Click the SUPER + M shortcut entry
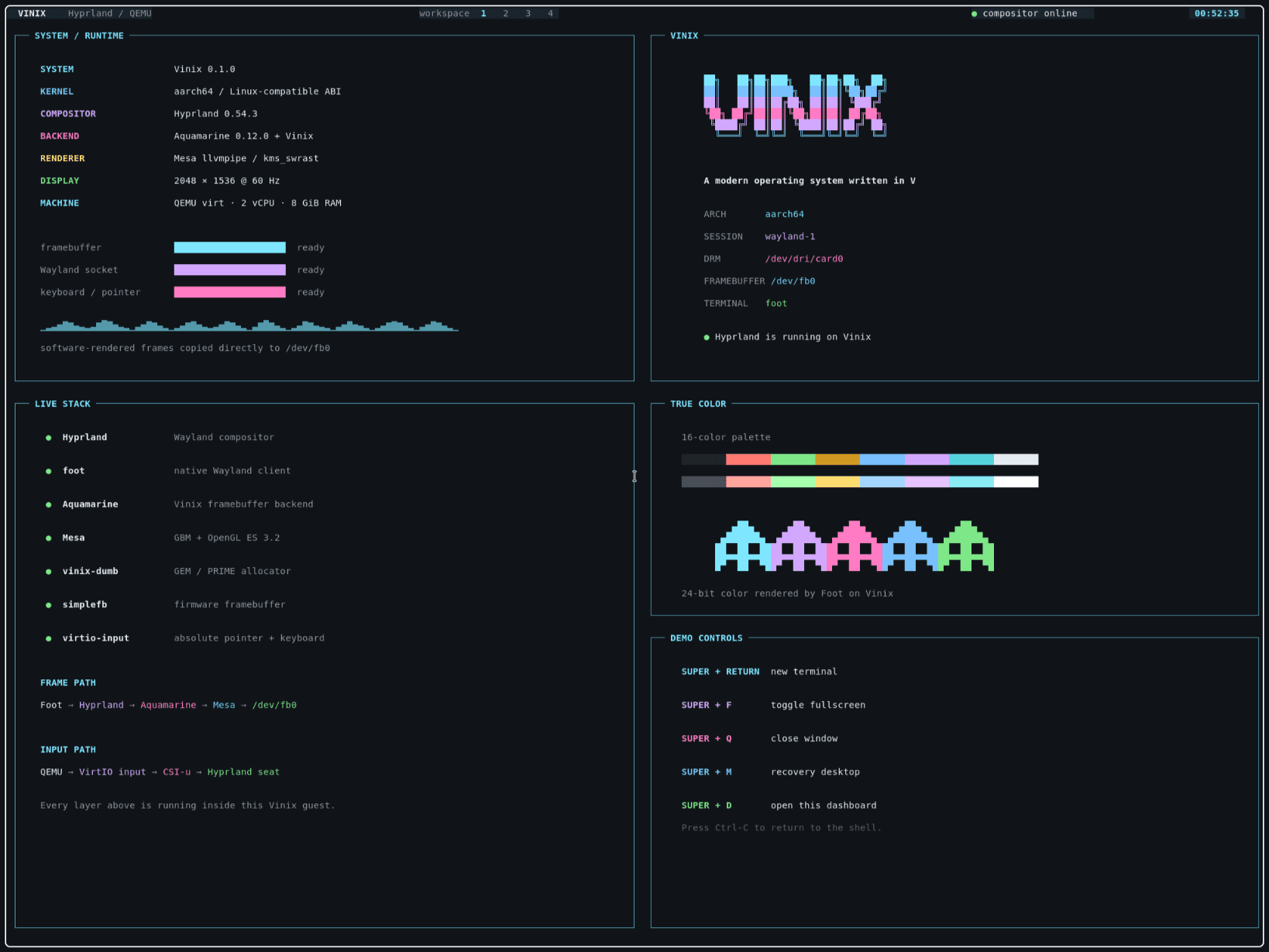This screenshot has height=952, width=1269. [770, 772]
